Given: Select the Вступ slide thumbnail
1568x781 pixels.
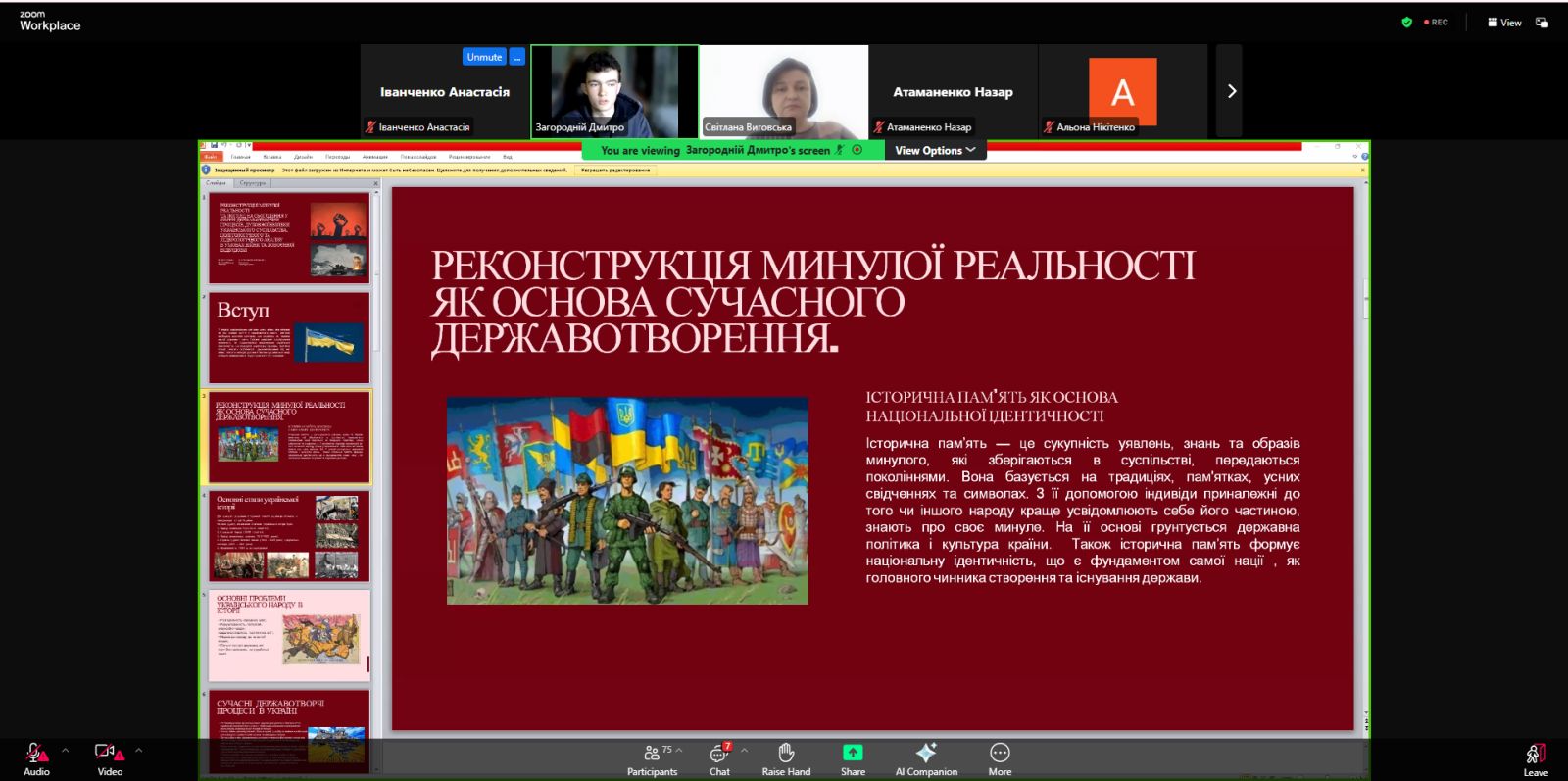Looking at the screenshot, I should point(289,338).
